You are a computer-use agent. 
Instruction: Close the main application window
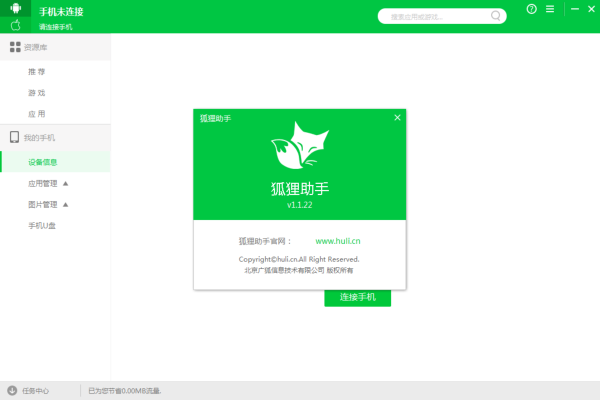[591, 9]
